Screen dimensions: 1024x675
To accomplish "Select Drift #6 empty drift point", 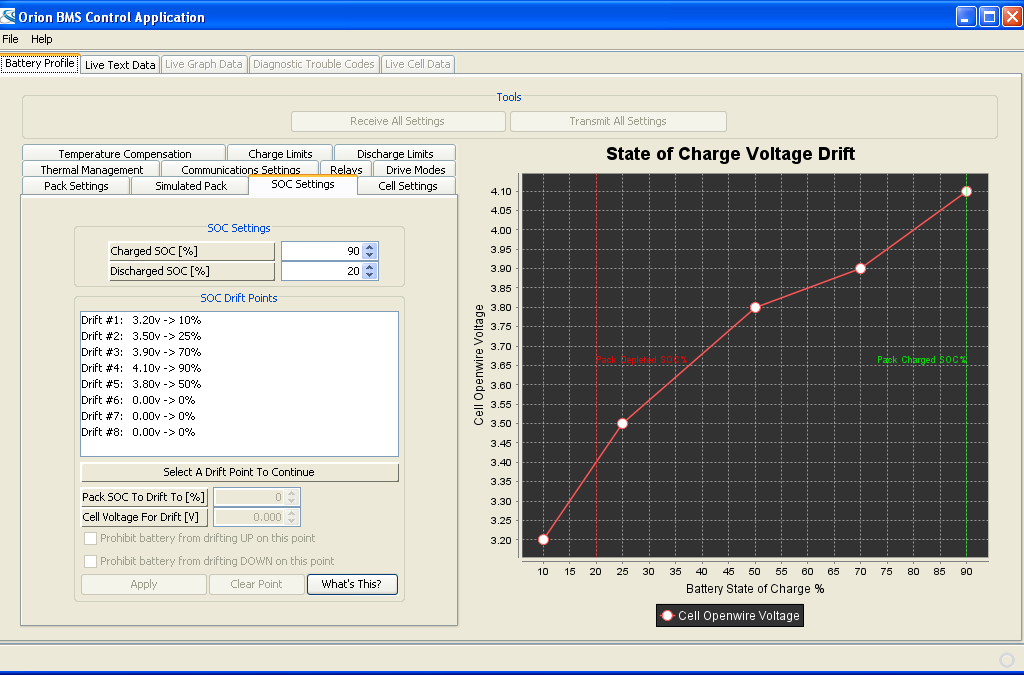I will [x=239, y=400].
